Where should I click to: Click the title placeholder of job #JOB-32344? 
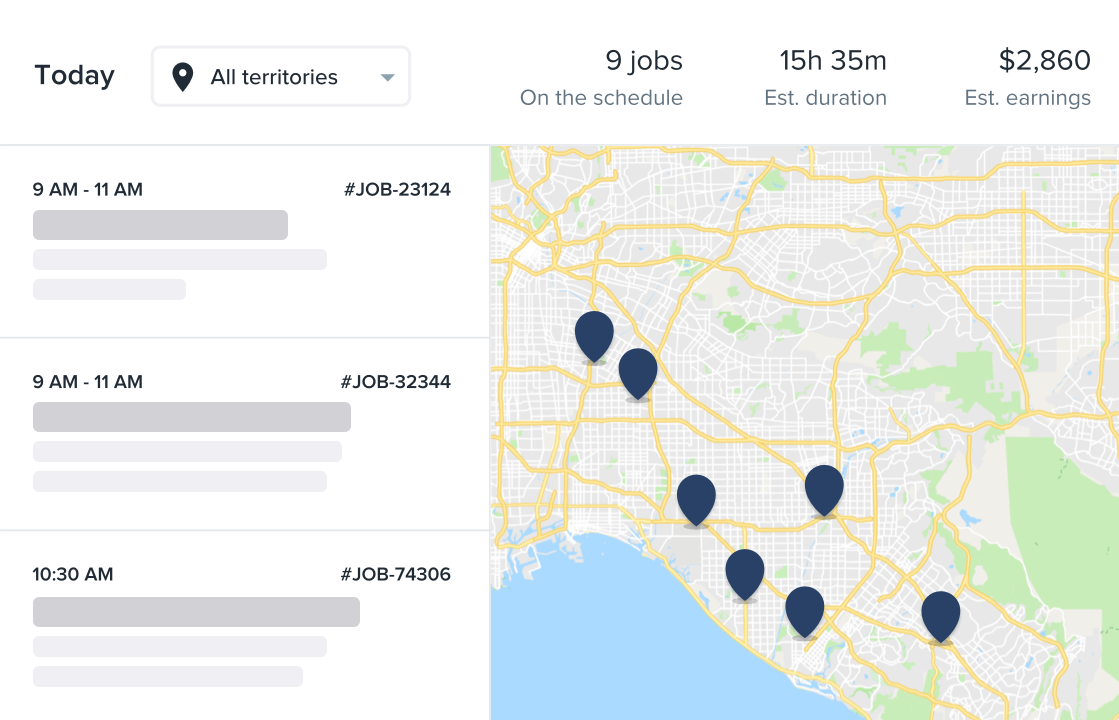pyautogui.click(x=192, y=417)
